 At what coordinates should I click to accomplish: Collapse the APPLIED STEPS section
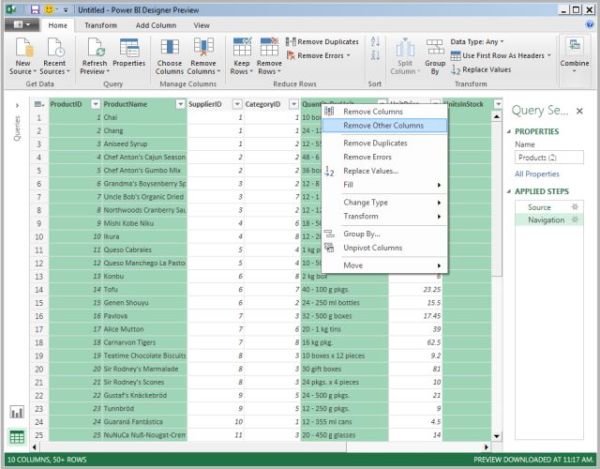(509, 191)
